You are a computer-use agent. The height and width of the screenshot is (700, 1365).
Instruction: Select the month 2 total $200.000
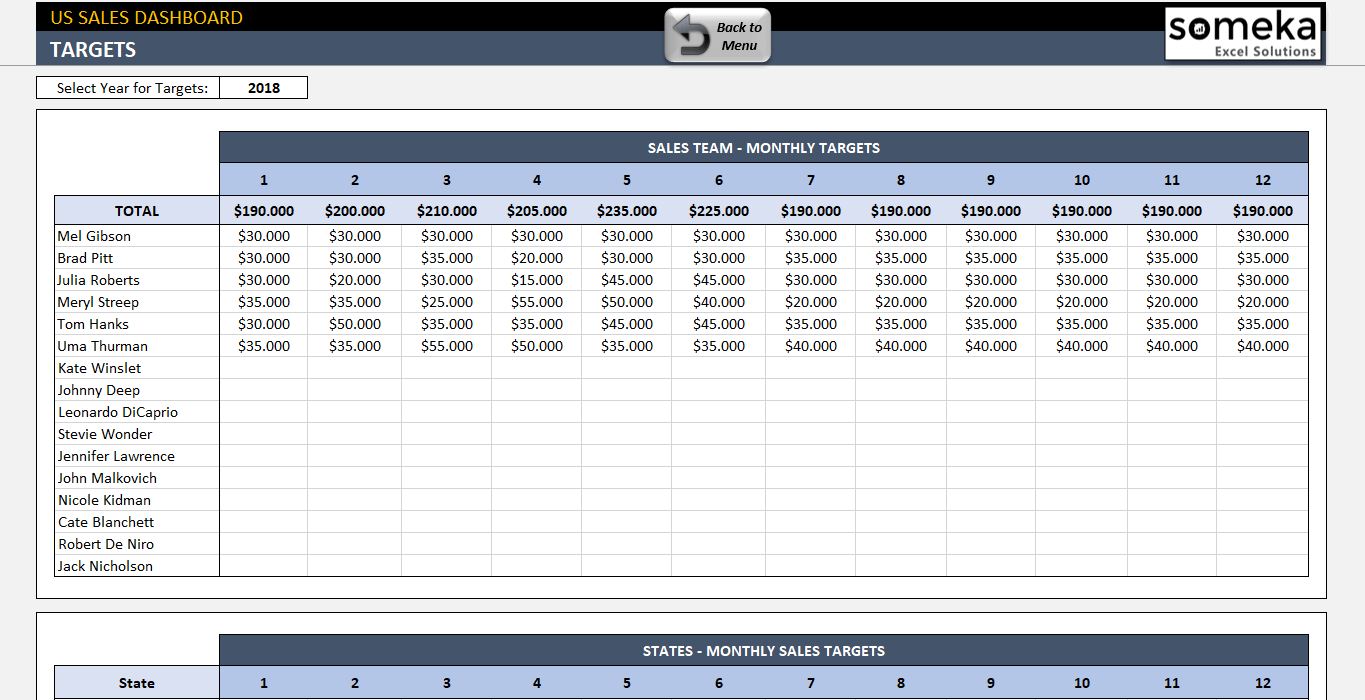pyautogui.click(x=355, y=211)
